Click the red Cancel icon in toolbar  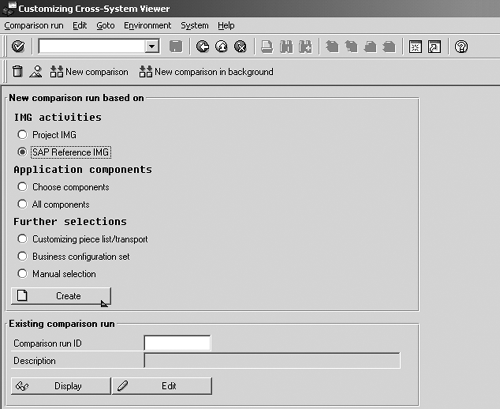pyautogui.click(x=240, y=47)
